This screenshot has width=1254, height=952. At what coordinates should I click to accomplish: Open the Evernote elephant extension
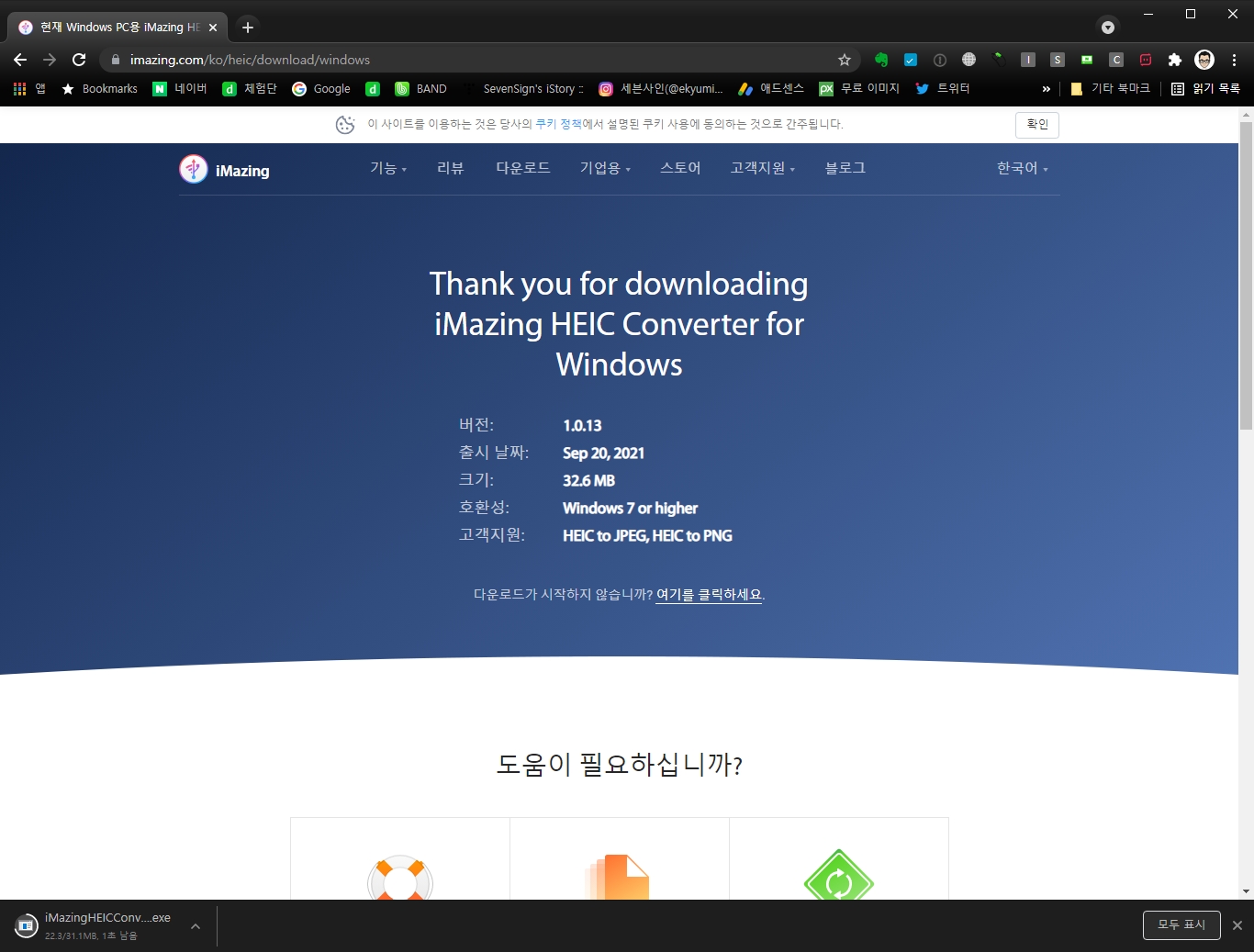881,60
